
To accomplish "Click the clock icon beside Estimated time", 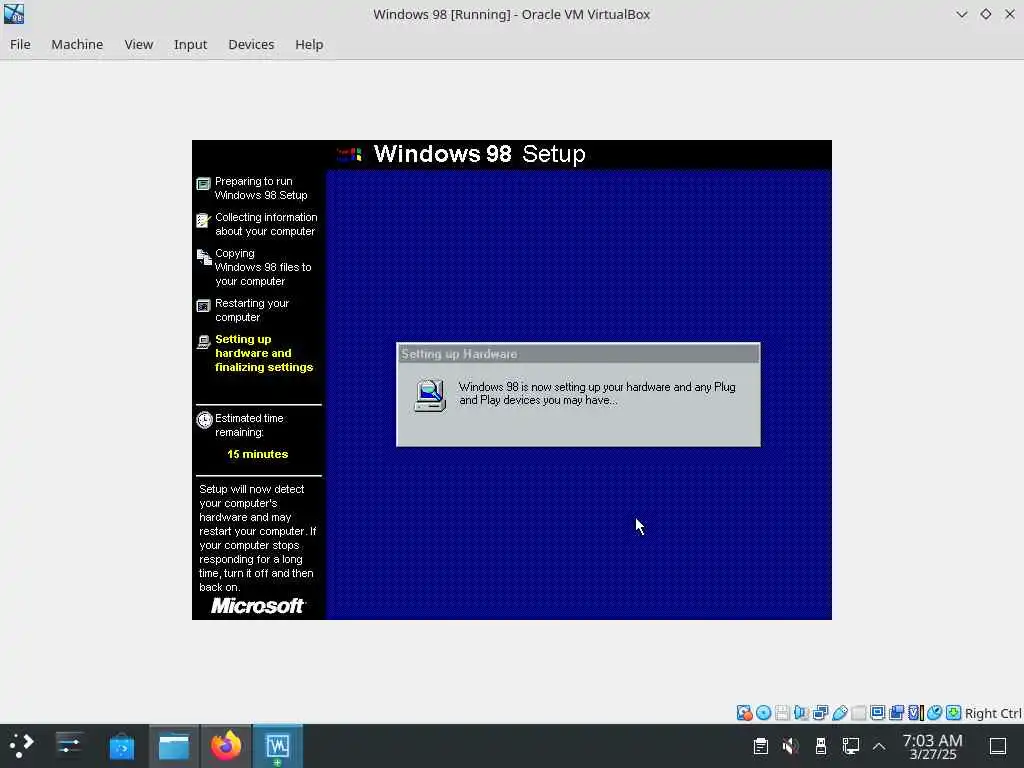I will point(204,419).
